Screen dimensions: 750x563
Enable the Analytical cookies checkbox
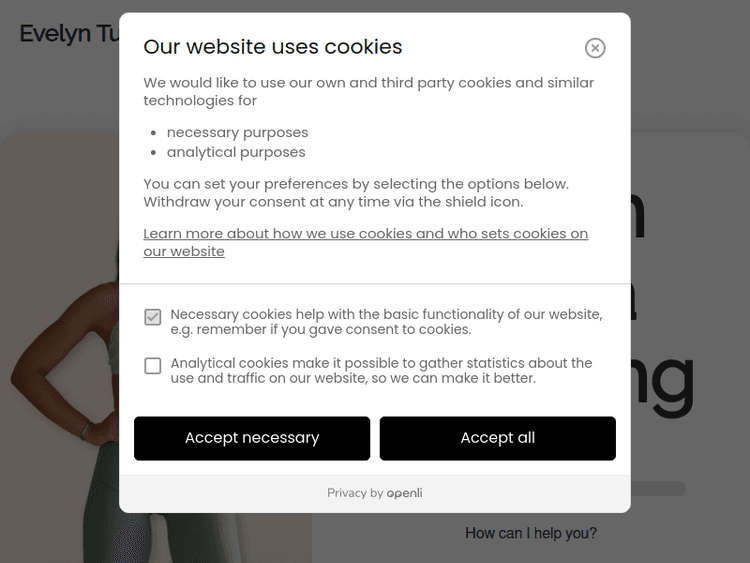[153, 366]
